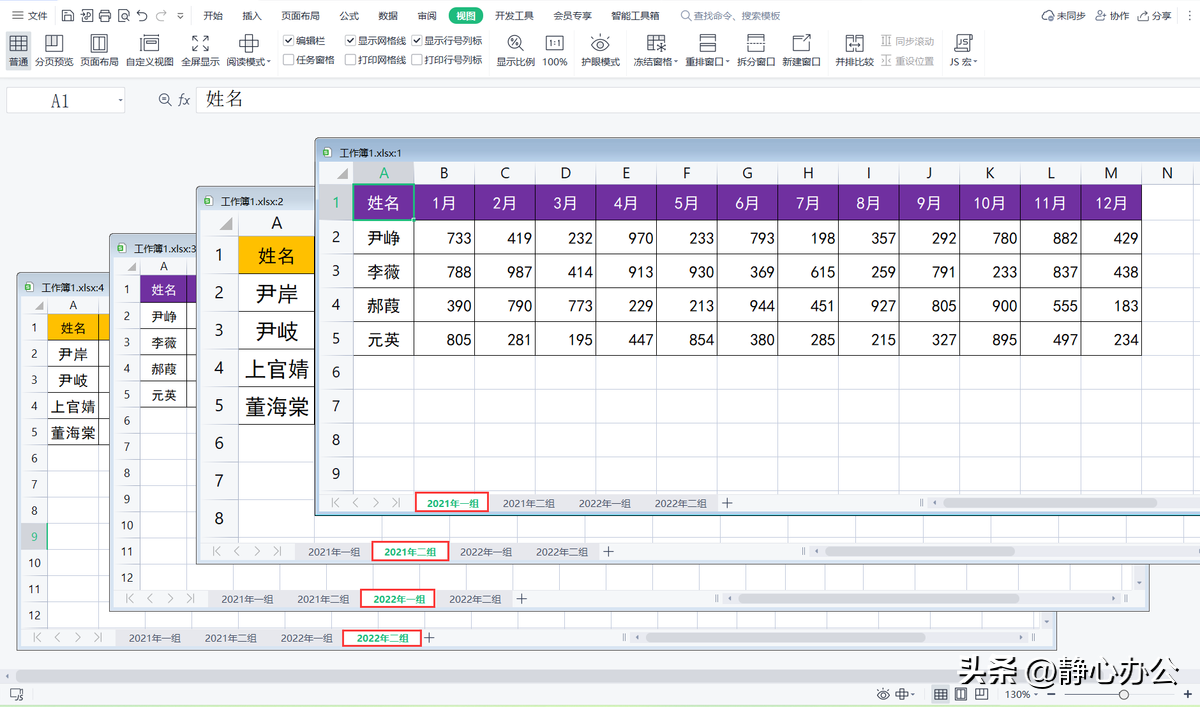Click the JS宏 macro icon
Viewport: 1200px width, 707px height.
[x=963, y=43]
